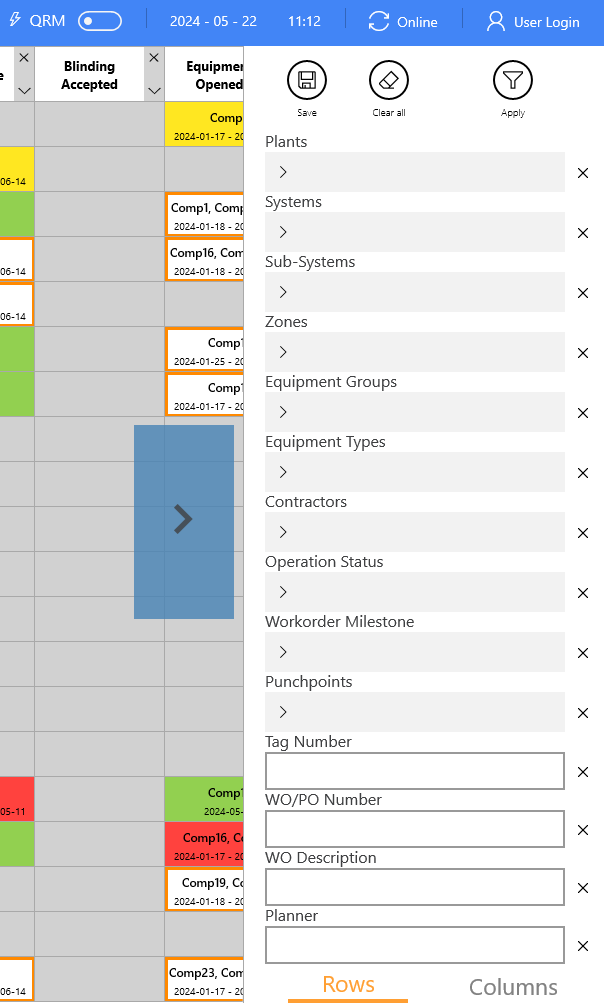Expand the Workorder Milestone filter
The image size is (604, 1003).
283,652
